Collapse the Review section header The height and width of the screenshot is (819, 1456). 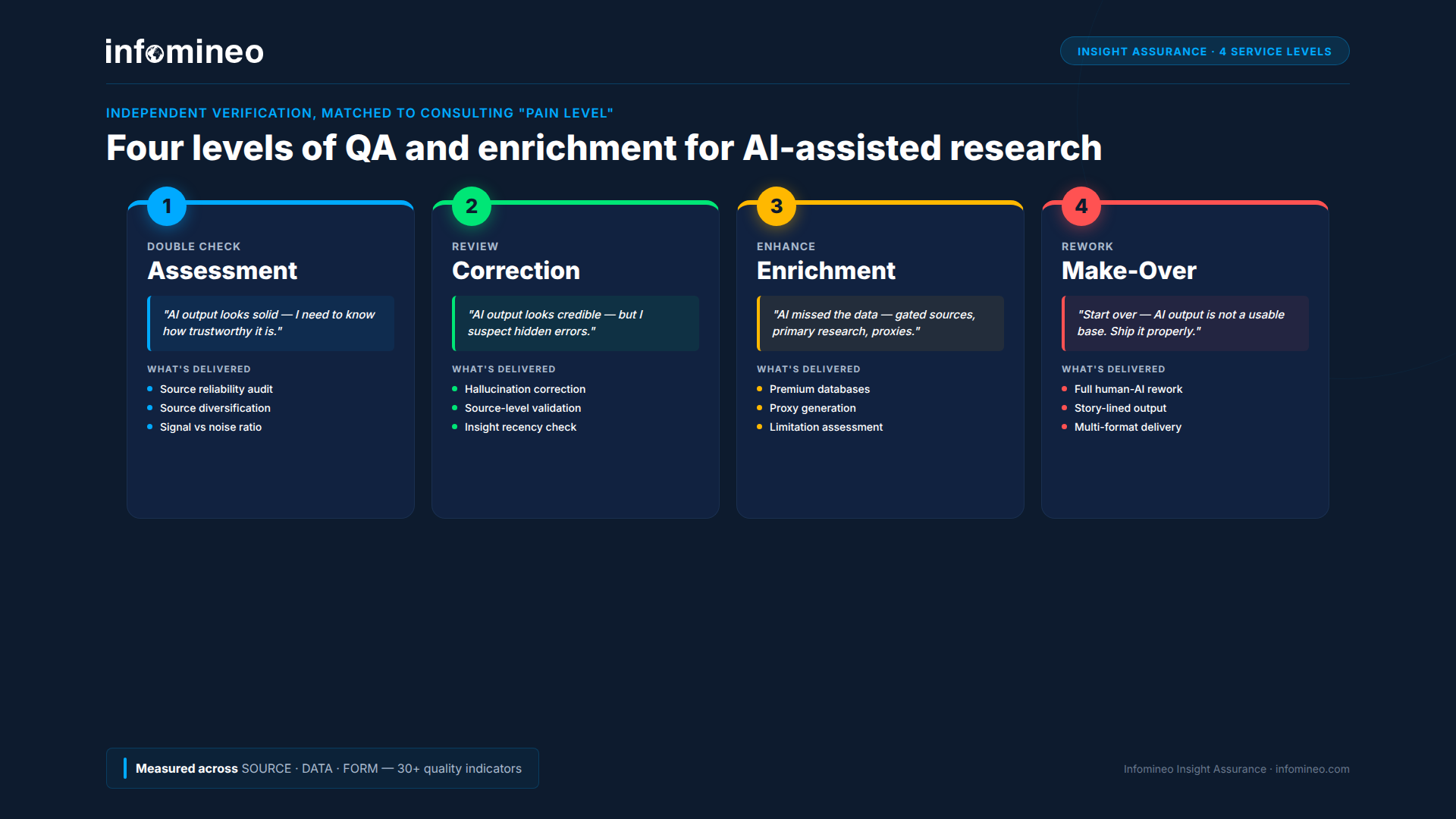point(475,246)
